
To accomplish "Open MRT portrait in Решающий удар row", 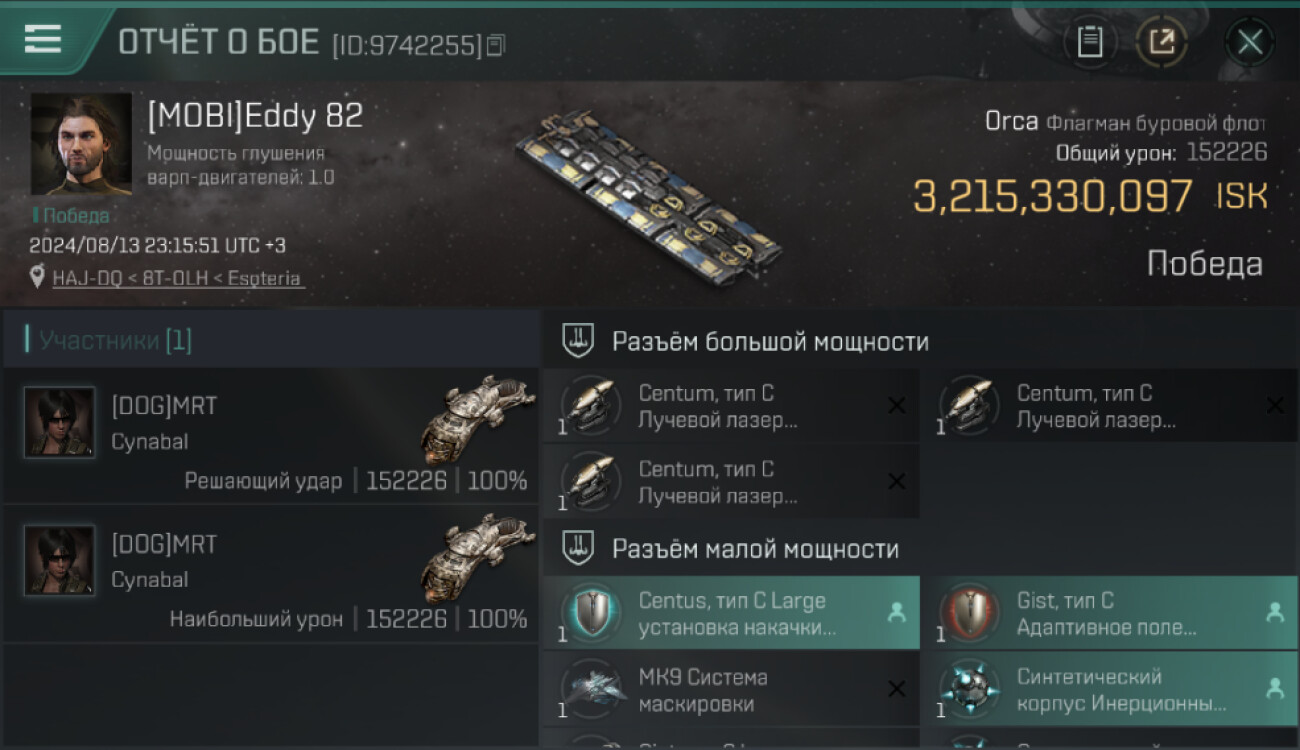I will (60, 422).
